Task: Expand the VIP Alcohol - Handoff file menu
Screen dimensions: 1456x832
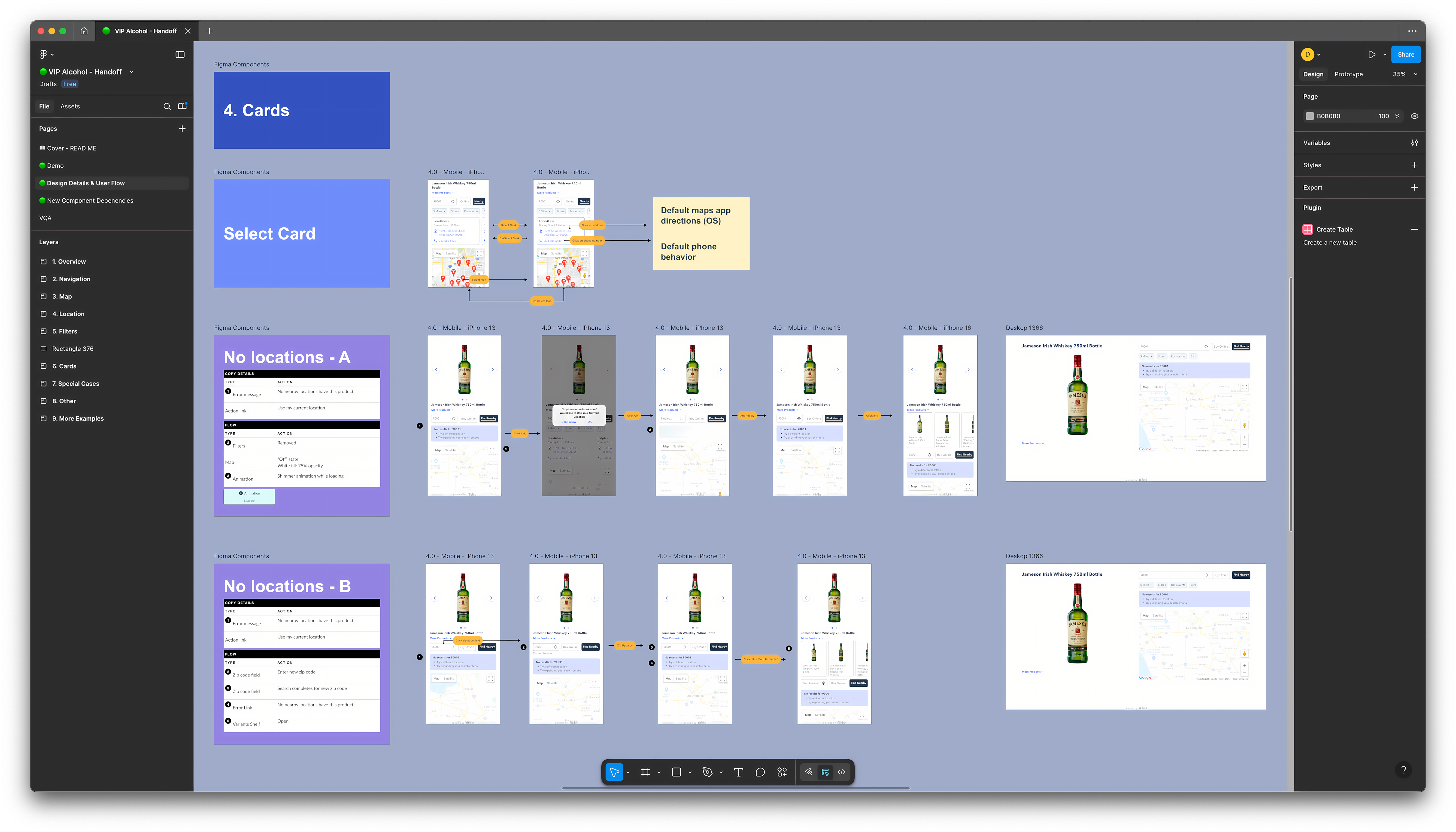Action: click(x=131, y=72)
